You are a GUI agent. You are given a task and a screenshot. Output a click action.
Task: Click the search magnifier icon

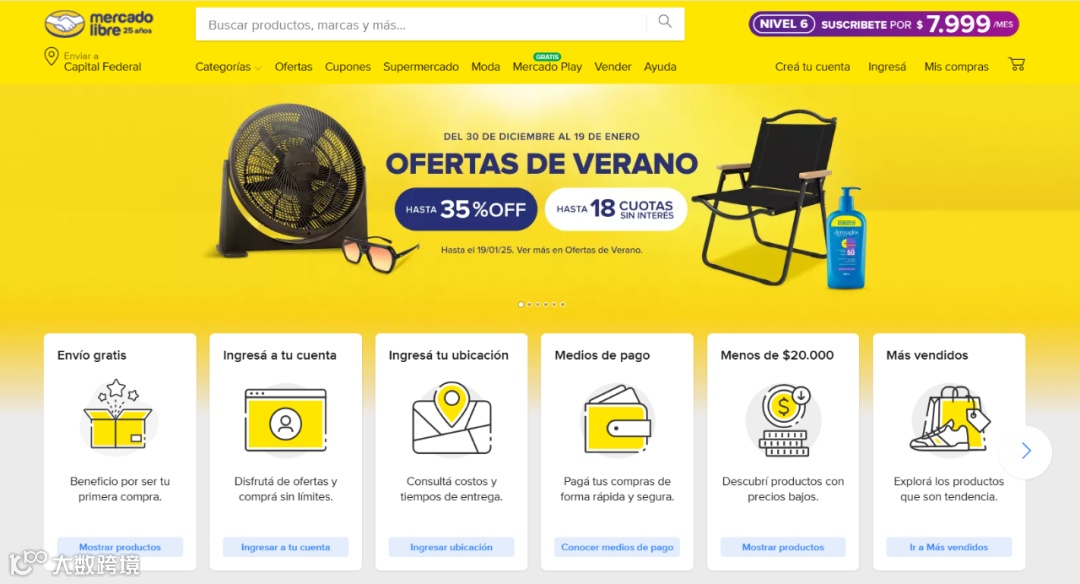(x=665, y=21)
